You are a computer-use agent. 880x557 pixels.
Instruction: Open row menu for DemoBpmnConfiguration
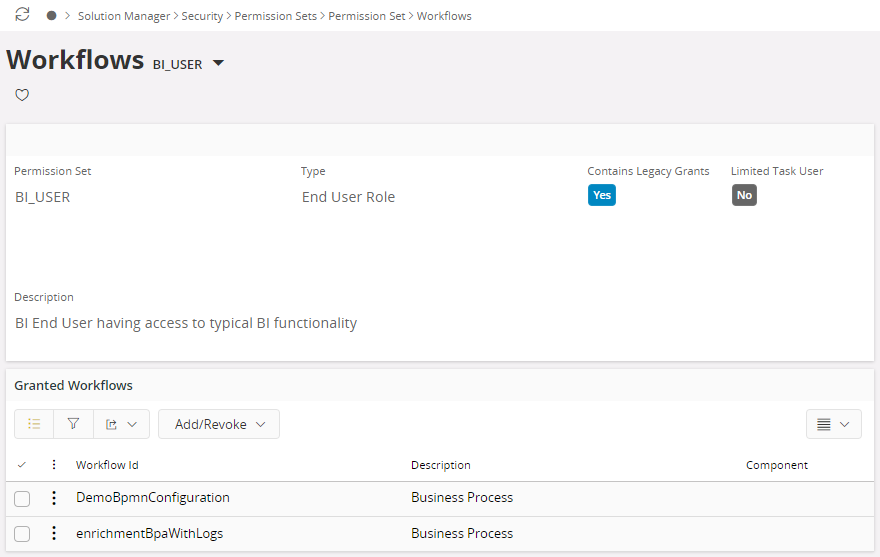pos(54,498)
